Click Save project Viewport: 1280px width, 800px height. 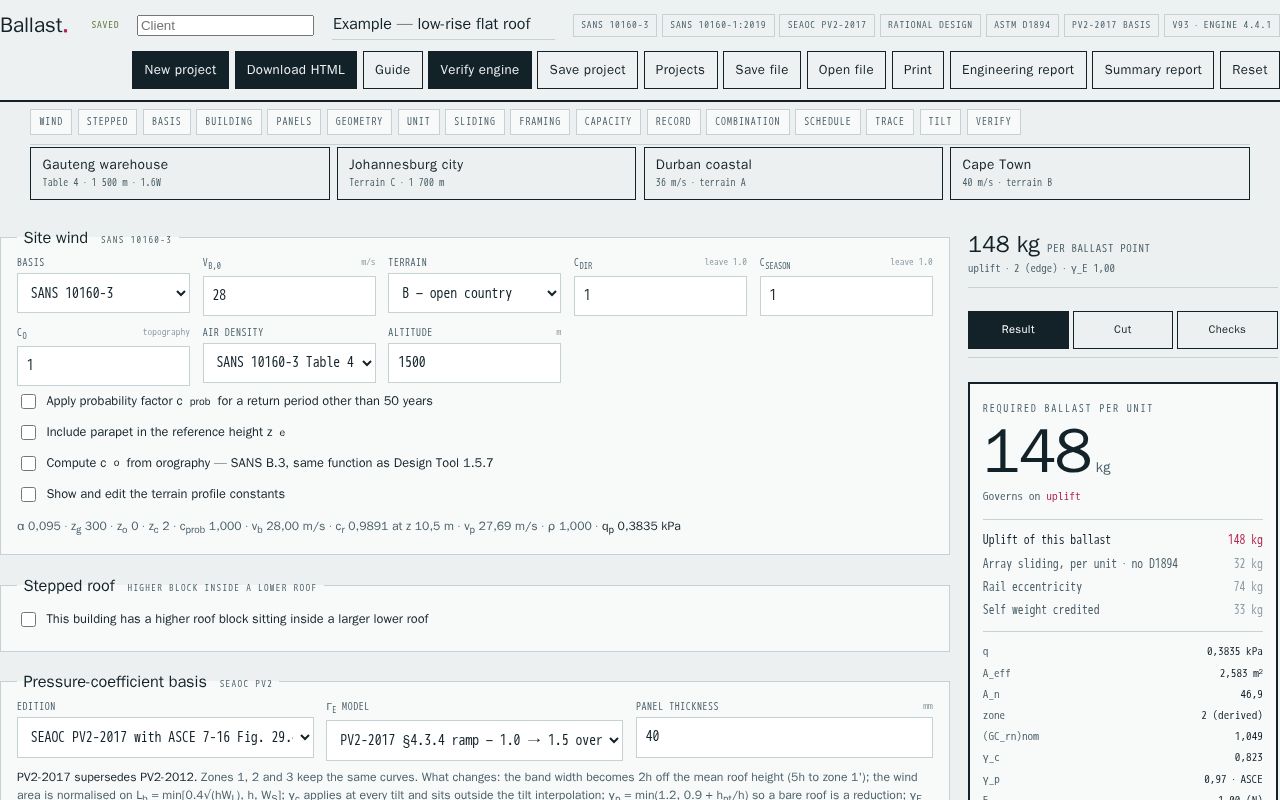[x=588, y=70]
